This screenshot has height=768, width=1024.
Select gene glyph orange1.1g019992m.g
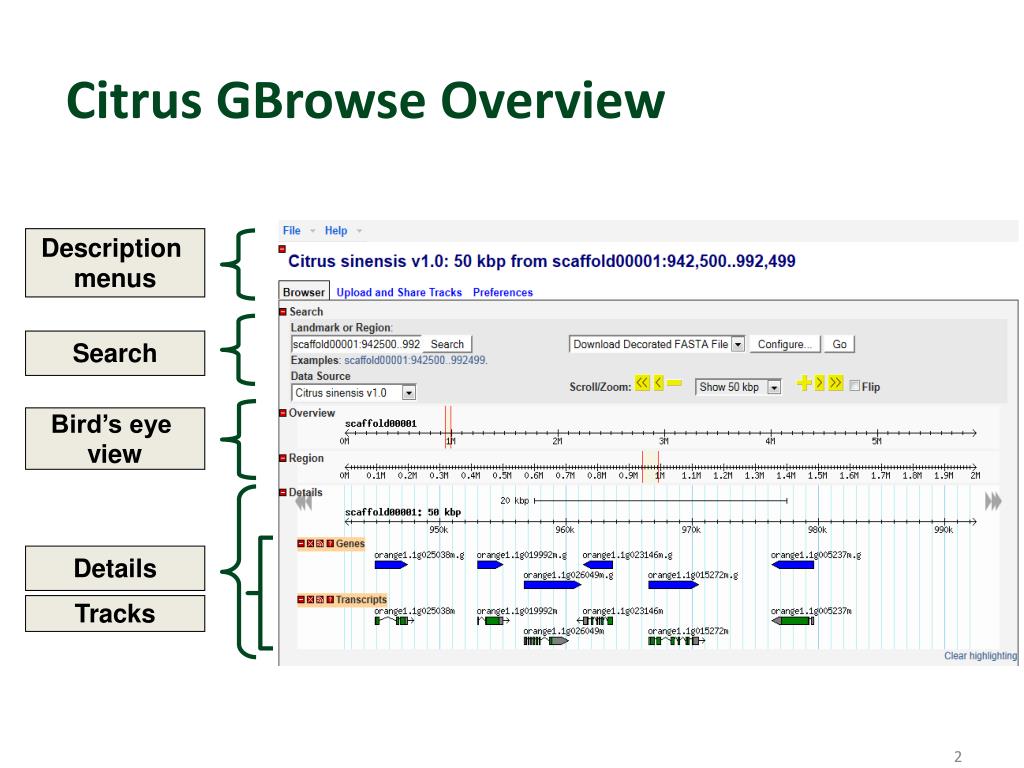[490, 565]
